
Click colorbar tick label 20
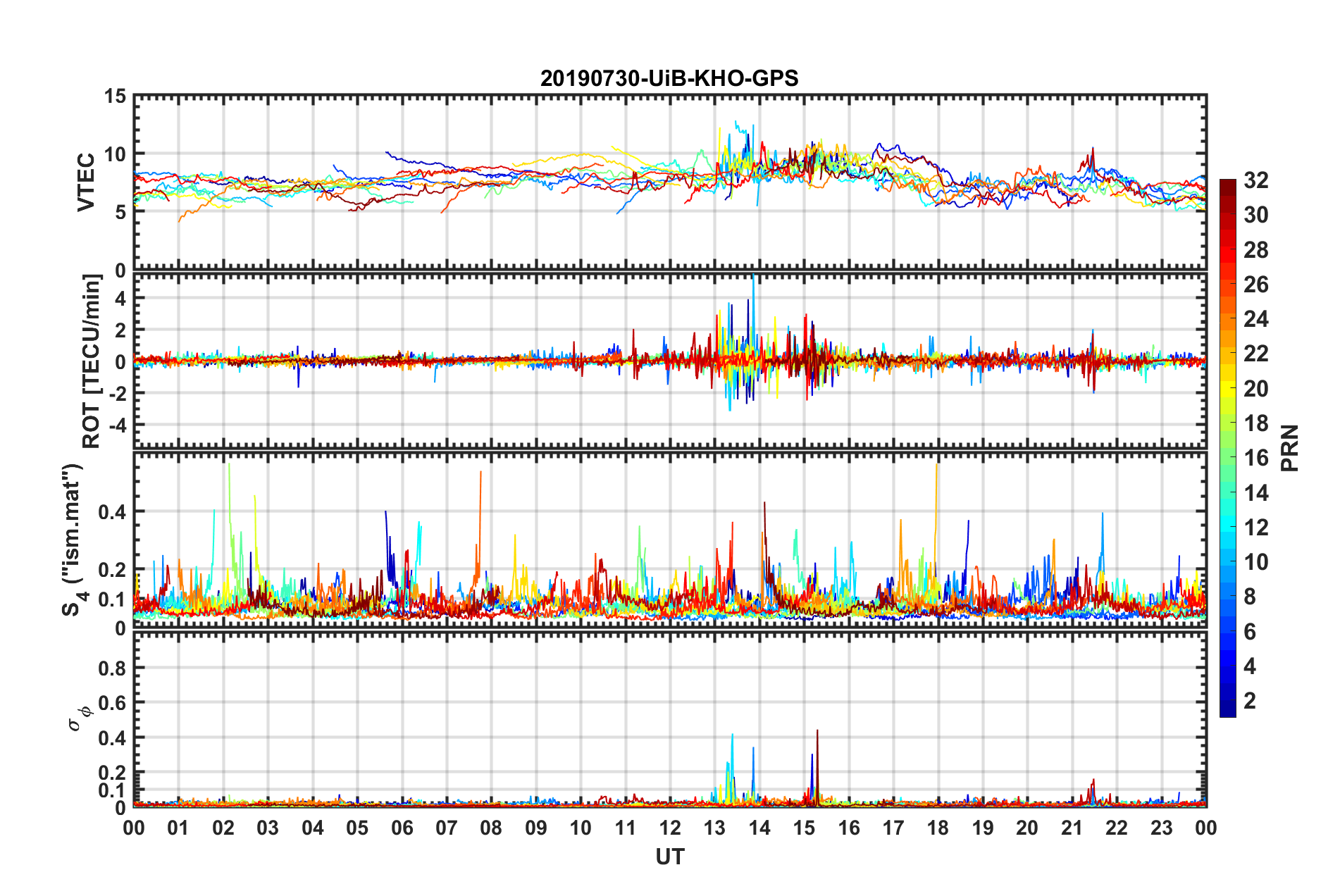[1255, 389]
